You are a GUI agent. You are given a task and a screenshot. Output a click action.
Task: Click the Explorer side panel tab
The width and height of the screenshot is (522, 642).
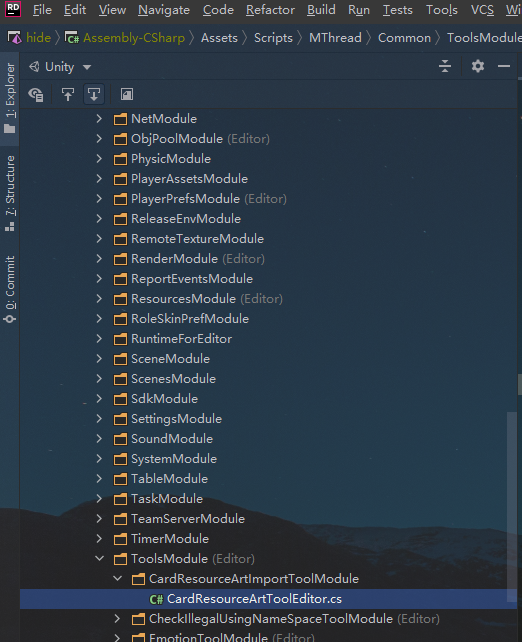(x=10, y=98)
